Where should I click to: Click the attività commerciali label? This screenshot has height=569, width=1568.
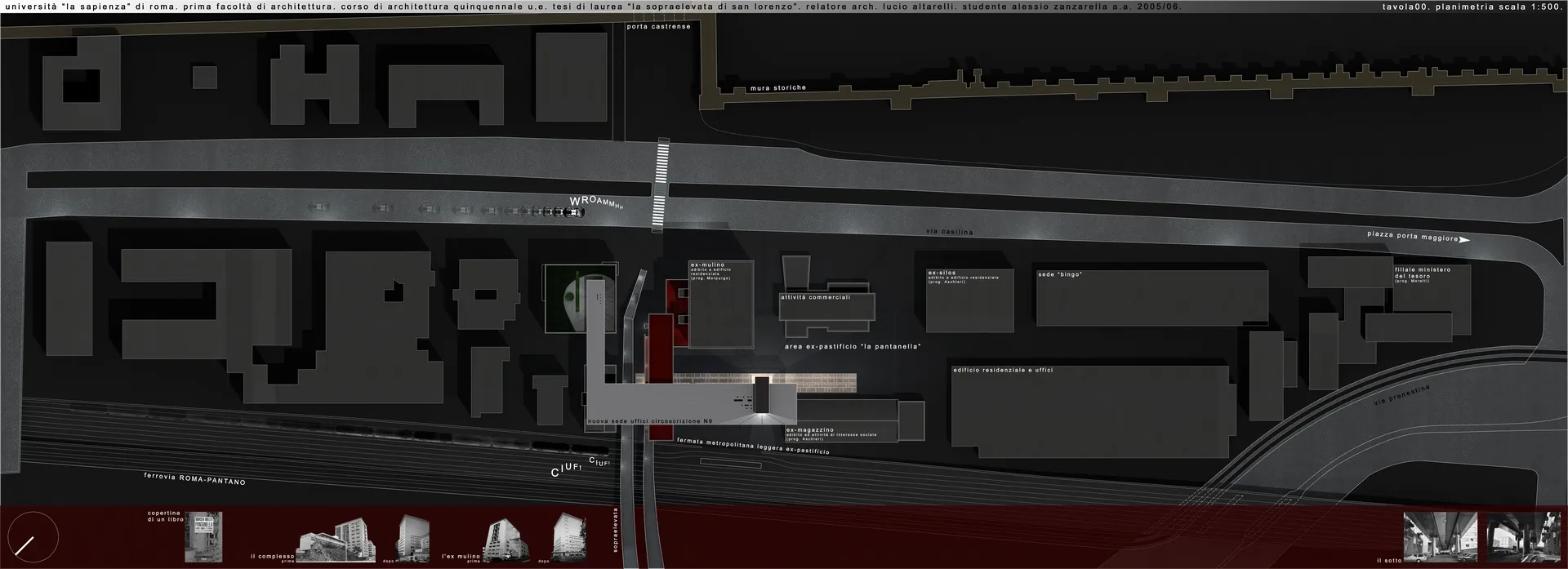coord(815,298)
